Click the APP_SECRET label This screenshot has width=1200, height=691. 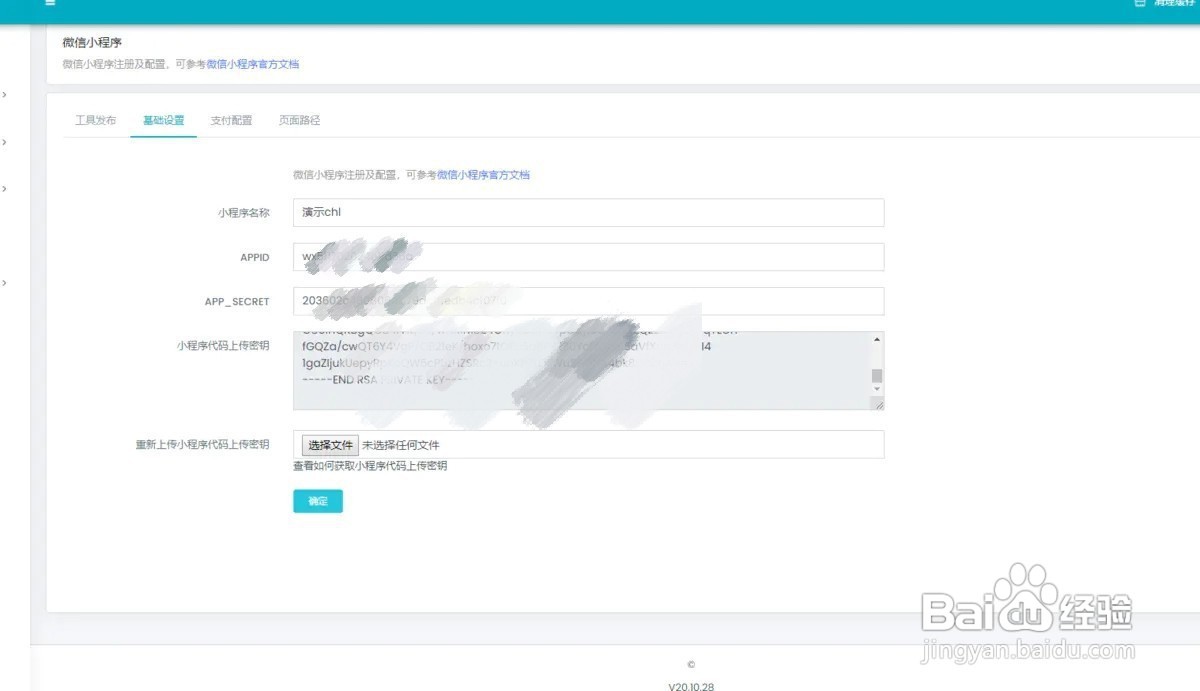(237, 301)
